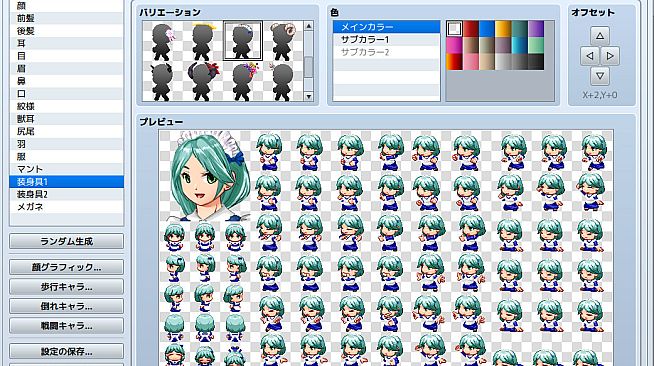654x366 pixels.
Task: Select 紋様 in the parts list
Action: (66, 106)
